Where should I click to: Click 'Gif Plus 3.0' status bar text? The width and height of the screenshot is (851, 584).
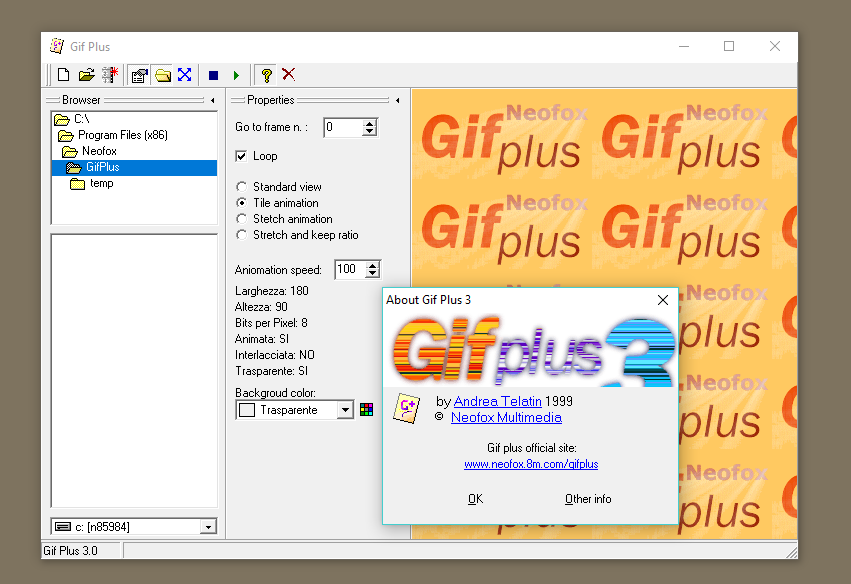tap(71, 551)
